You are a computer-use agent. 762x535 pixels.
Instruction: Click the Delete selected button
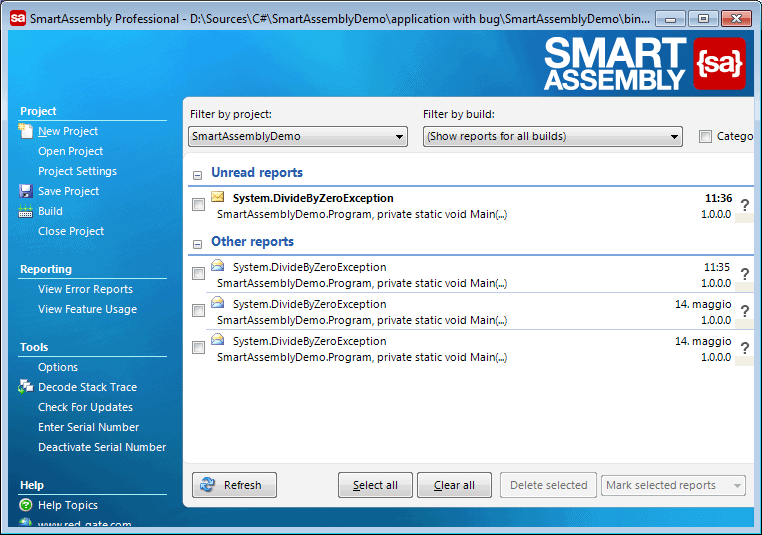coord(548,485)
